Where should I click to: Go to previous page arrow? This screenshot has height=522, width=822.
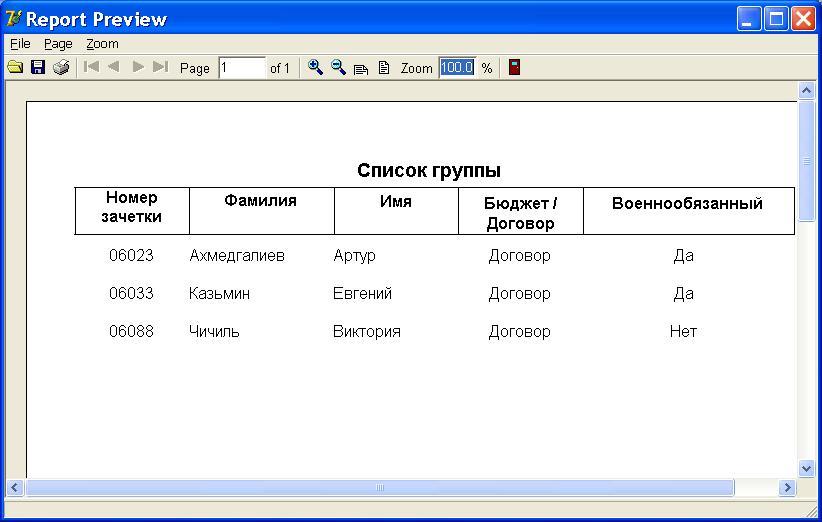pos(113,67)
